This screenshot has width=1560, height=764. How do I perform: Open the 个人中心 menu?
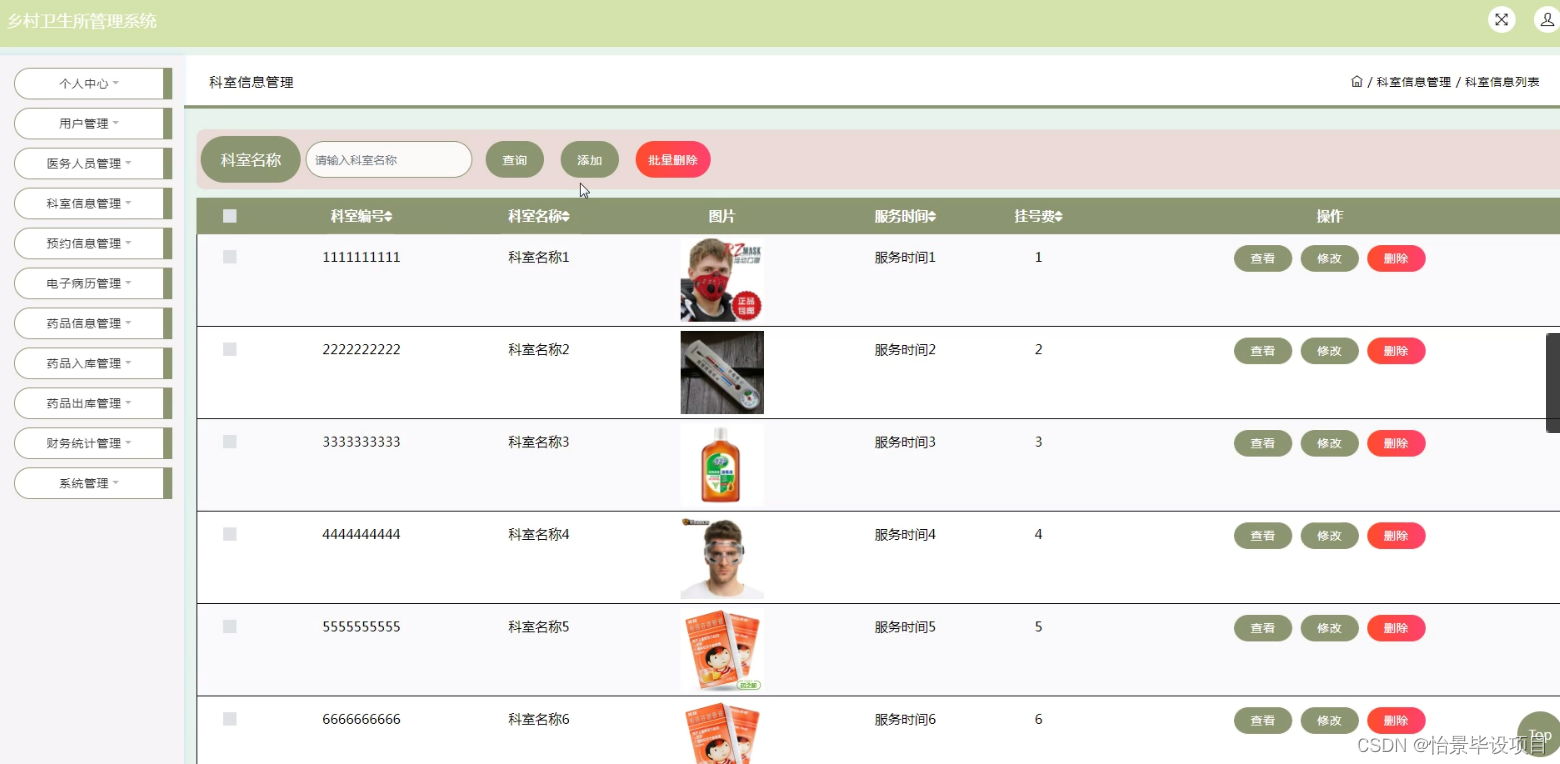coord(92,83)
